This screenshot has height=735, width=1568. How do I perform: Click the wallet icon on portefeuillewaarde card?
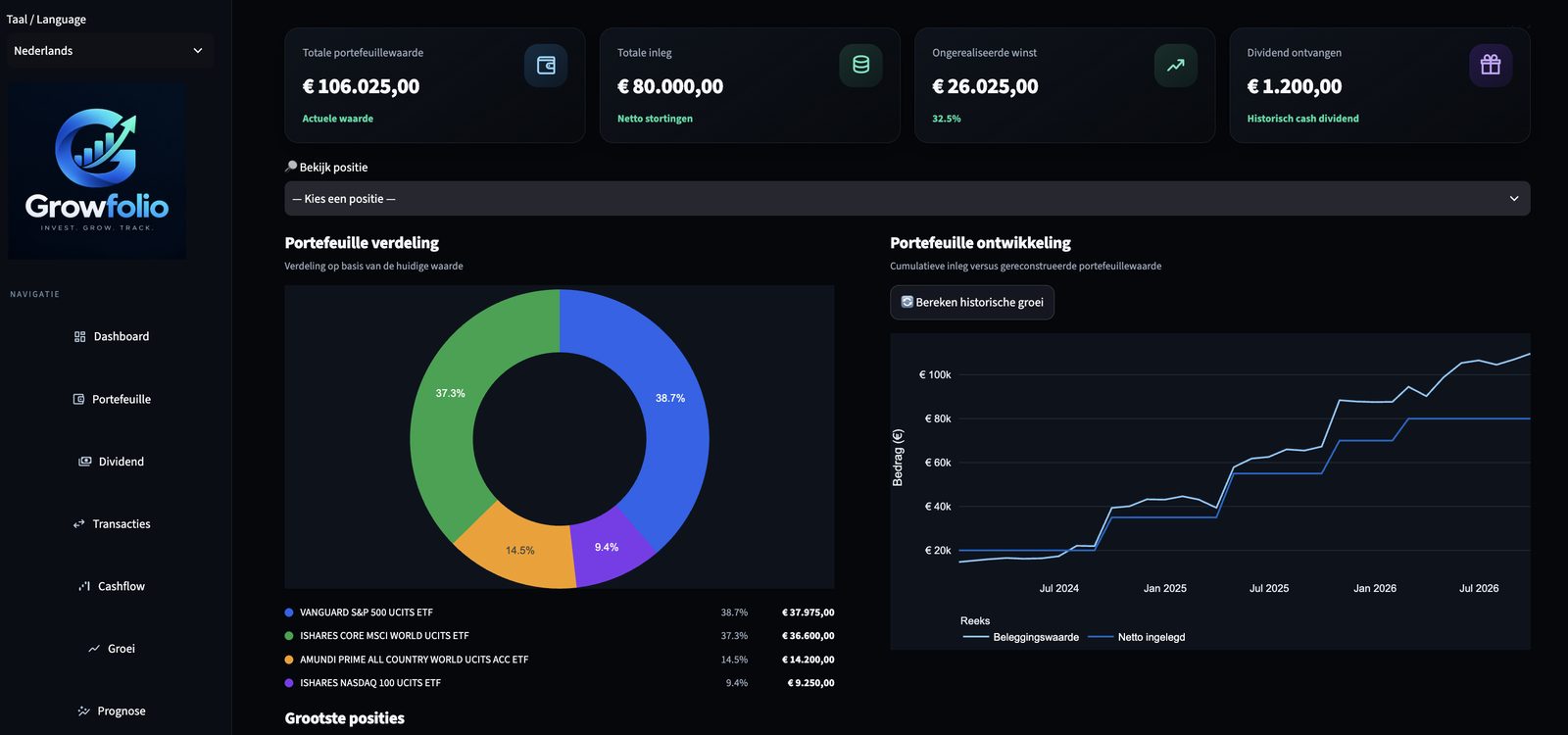[546, 66]
